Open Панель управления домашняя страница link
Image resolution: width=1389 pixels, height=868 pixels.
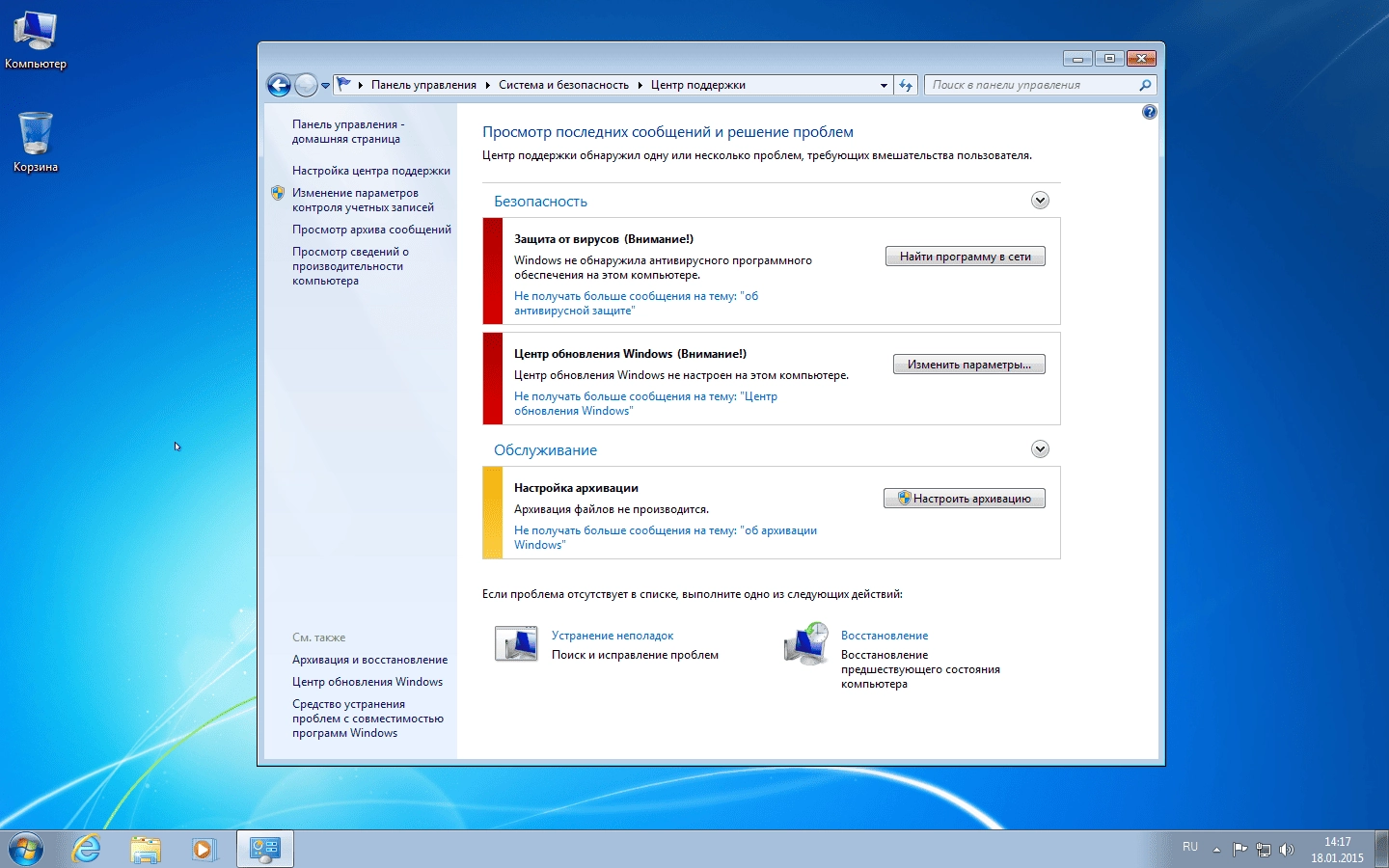[348, 131]
